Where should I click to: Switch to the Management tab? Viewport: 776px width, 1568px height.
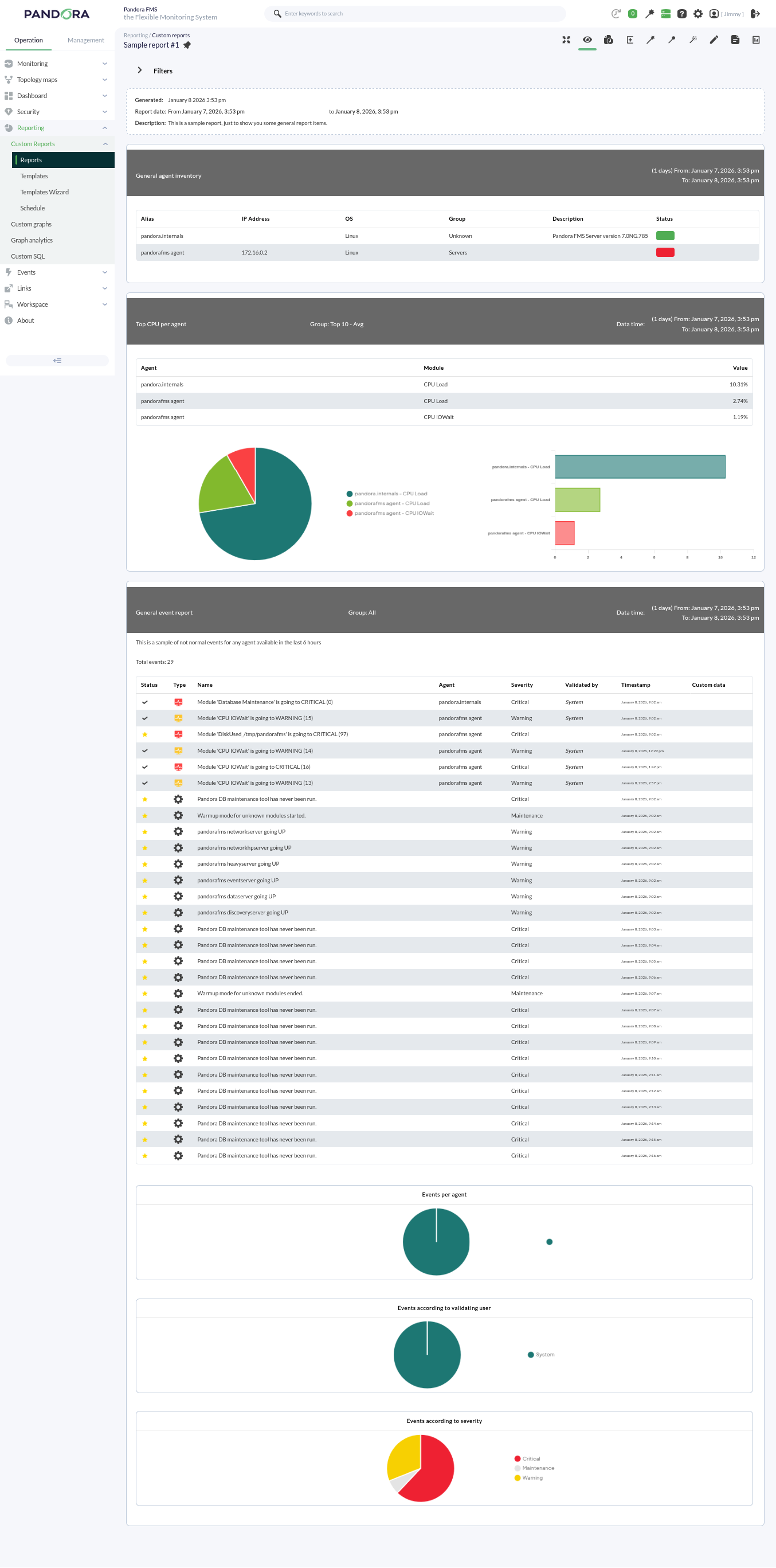pos(86,40)
